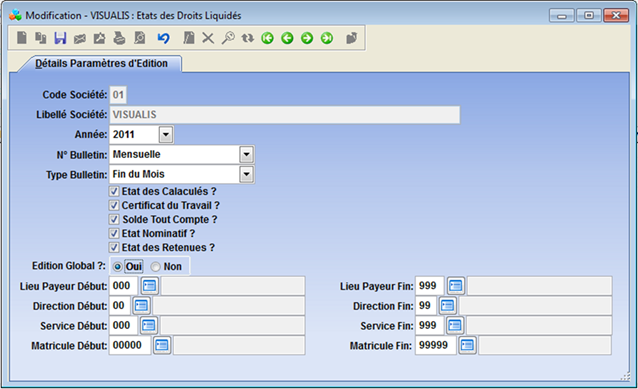Screen dimensions: 638x389
Task: Open lookup for Lieu Payeur Début
Action: click(149, 286)
